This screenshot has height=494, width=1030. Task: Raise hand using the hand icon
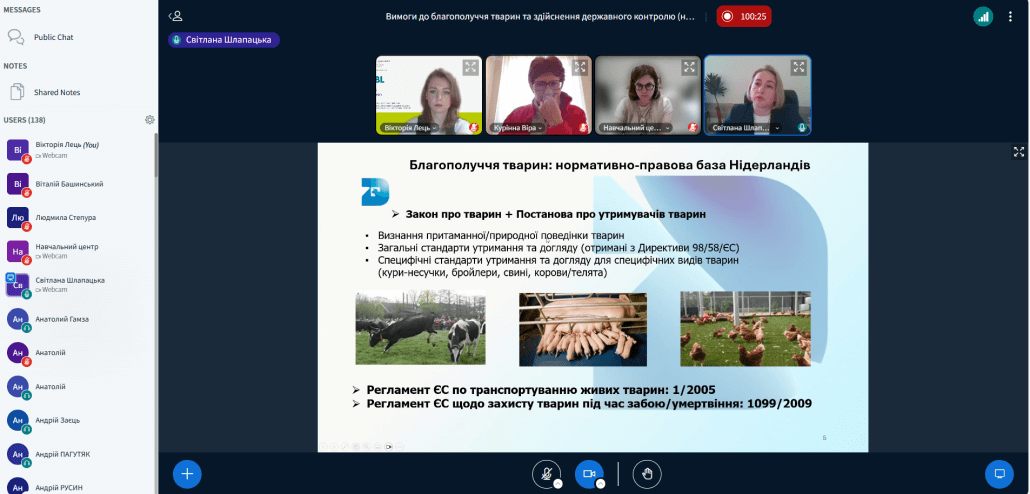(647, 473)
